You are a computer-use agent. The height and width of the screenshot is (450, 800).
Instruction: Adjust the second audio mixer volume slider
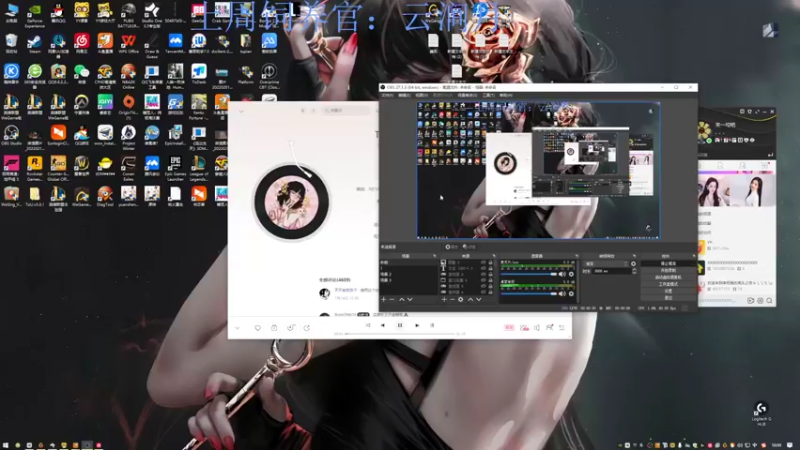pyautogui.click(x=529, y=293)
